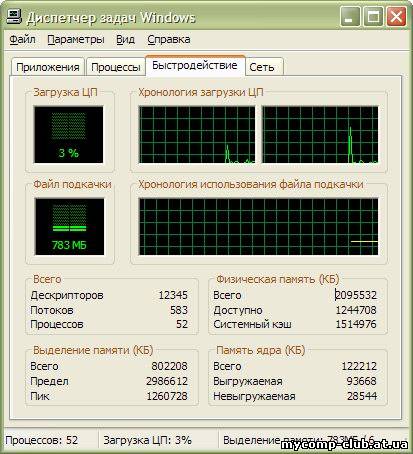Click the page file usage history graph

258,227
